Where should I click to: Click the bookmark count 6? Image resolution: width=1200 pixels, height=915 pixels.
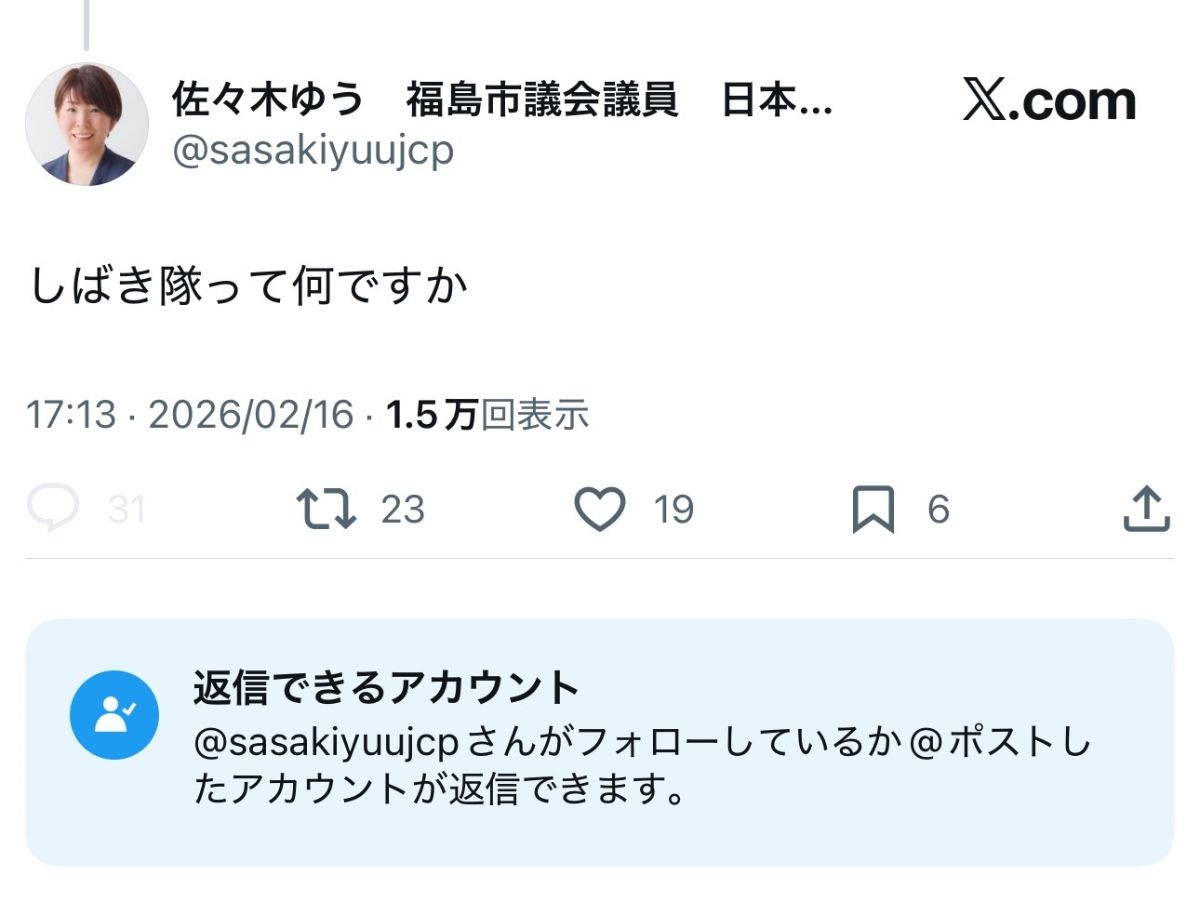(938, 511)
